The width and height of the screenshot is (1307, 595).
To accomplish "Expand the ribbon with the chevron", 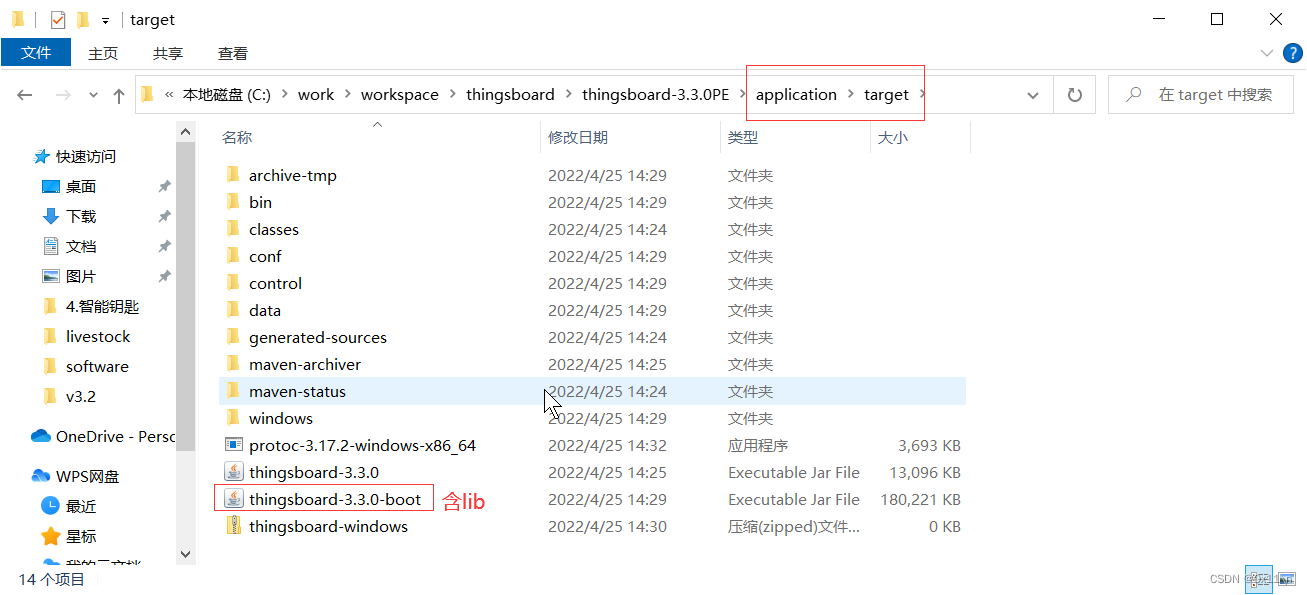I will pos(1266,53).
